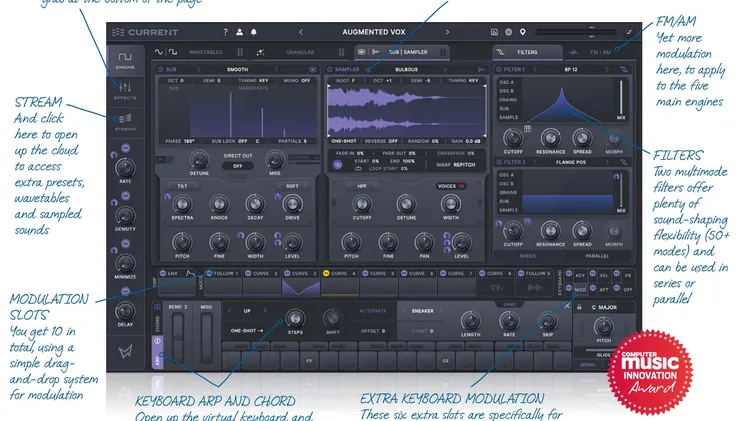Click the Filter 1 routing curve icon
The height and width of the screenshot is (421, 750).
click(624, 69)
